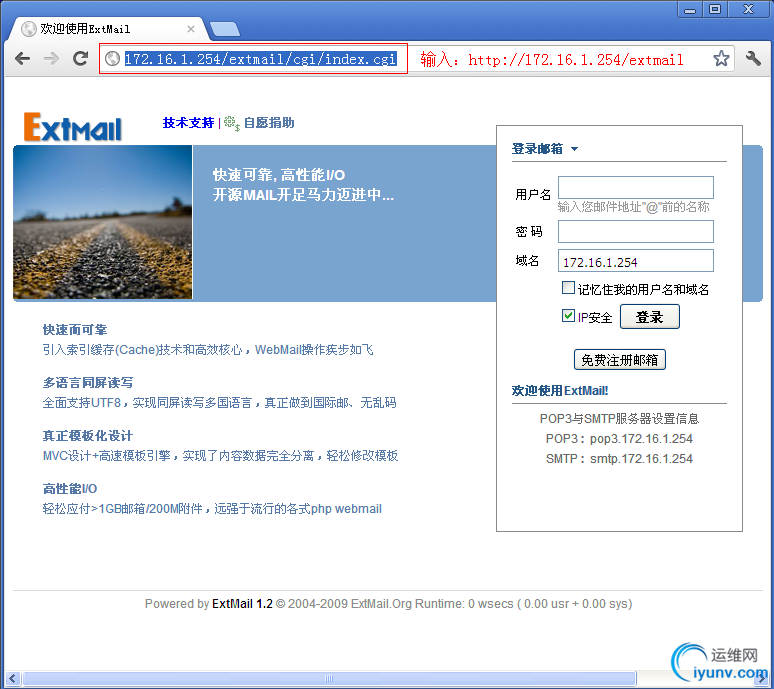Maximize the browser window
This screenshot has width=774, height=689.
715,9
